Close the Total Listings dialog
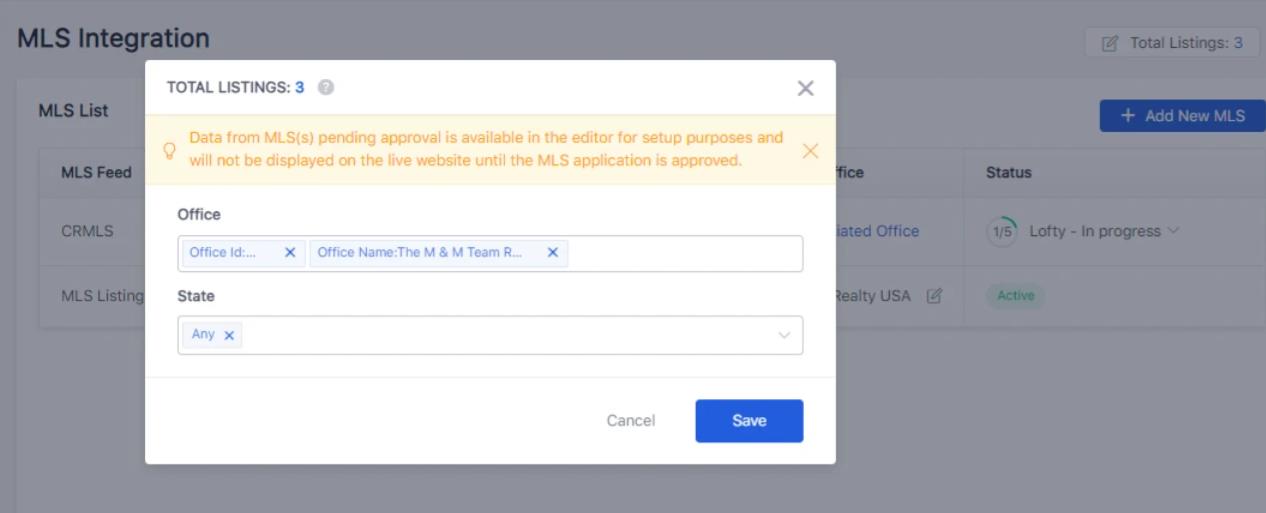The width and height of the screenshot is (1266, 513). click(805, 88)
